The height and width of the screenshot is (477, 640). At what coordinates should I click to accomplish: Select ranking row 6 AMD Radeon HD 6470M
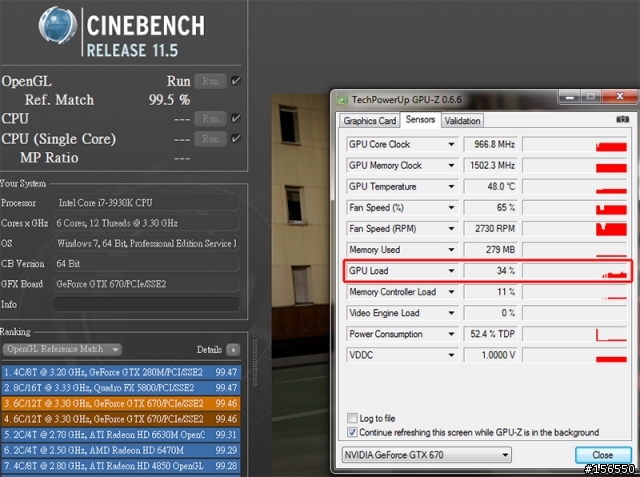(x=121, y=450)
